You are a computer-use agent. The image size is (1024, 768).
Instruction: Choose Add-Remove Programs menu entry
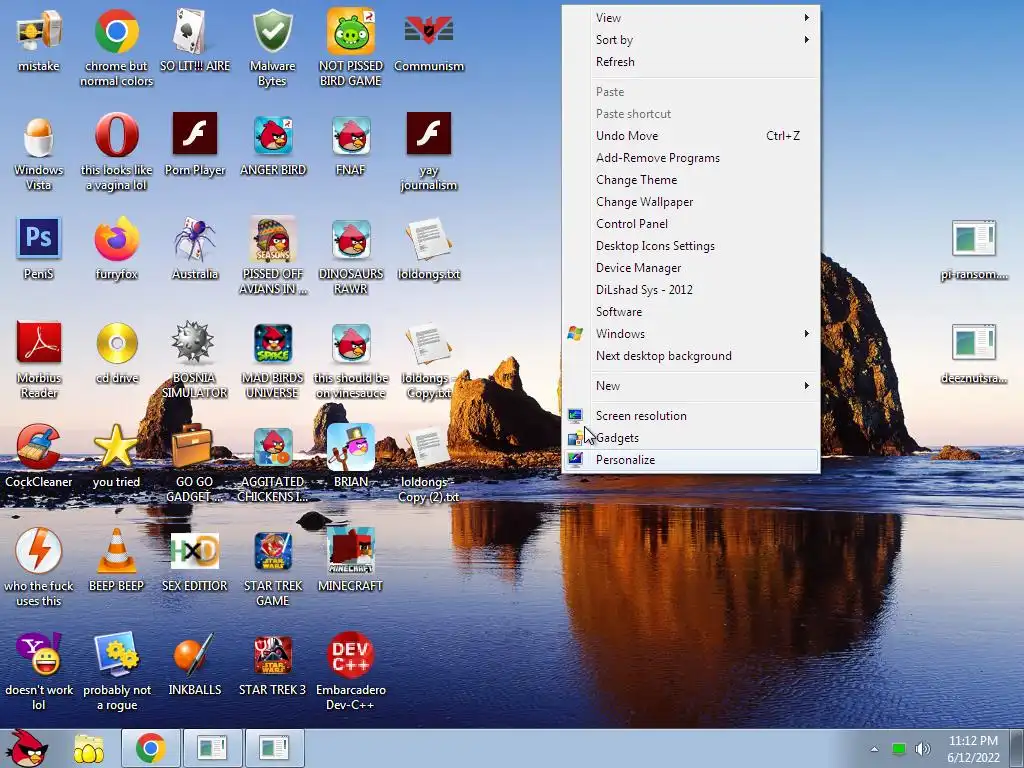coord(691,158)
